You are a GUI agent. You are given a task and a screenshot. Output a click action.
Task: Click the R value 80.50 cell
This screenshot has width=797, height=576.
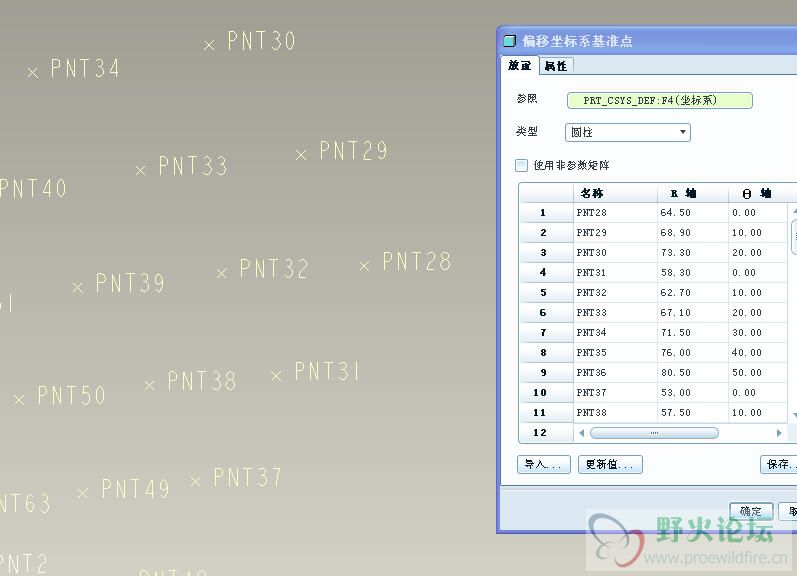pyautogui.click(x=693, y=373)
